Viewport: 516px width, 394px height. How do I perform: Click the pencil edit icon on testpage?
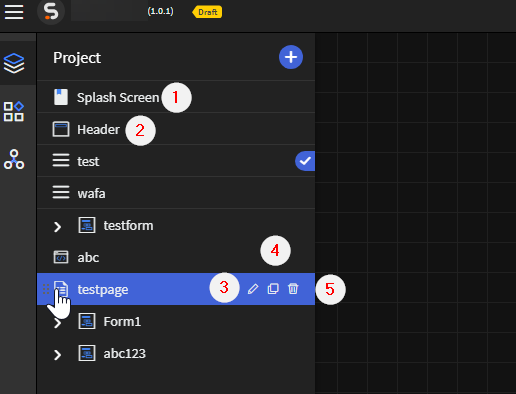253,289
